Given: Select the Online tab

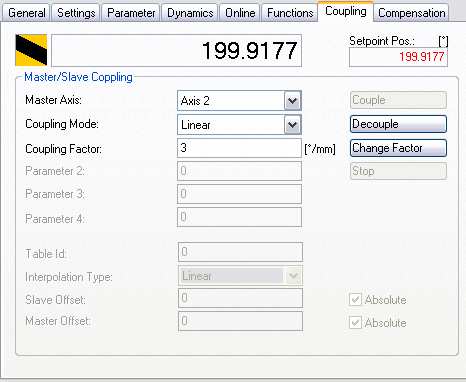Looking at the screenshot, I should 240,13.
